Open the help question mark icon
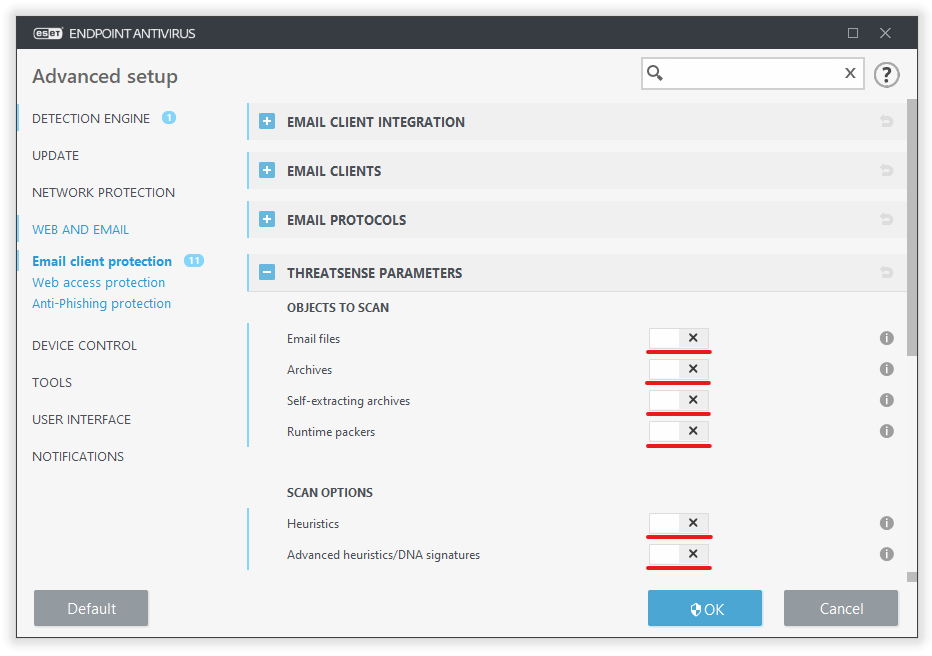Image resolution: width=932 pixels, height=656 pixels. tap(886, 75)
